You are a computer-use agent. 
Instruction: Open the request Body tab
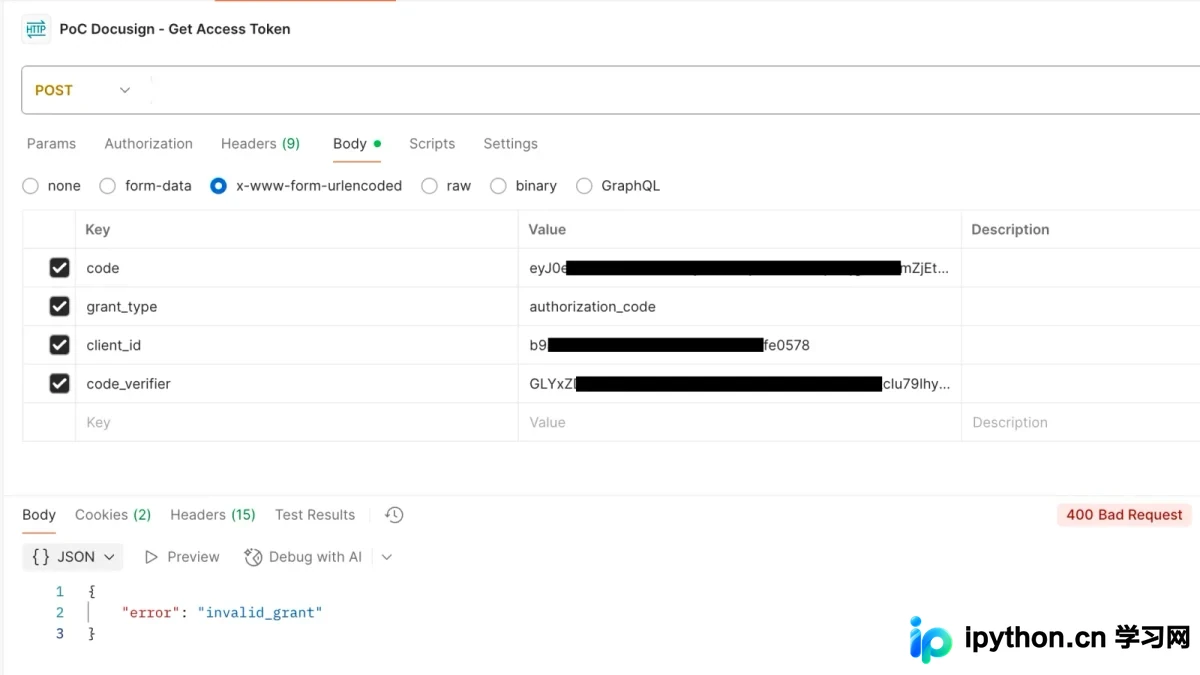point(357,144)
